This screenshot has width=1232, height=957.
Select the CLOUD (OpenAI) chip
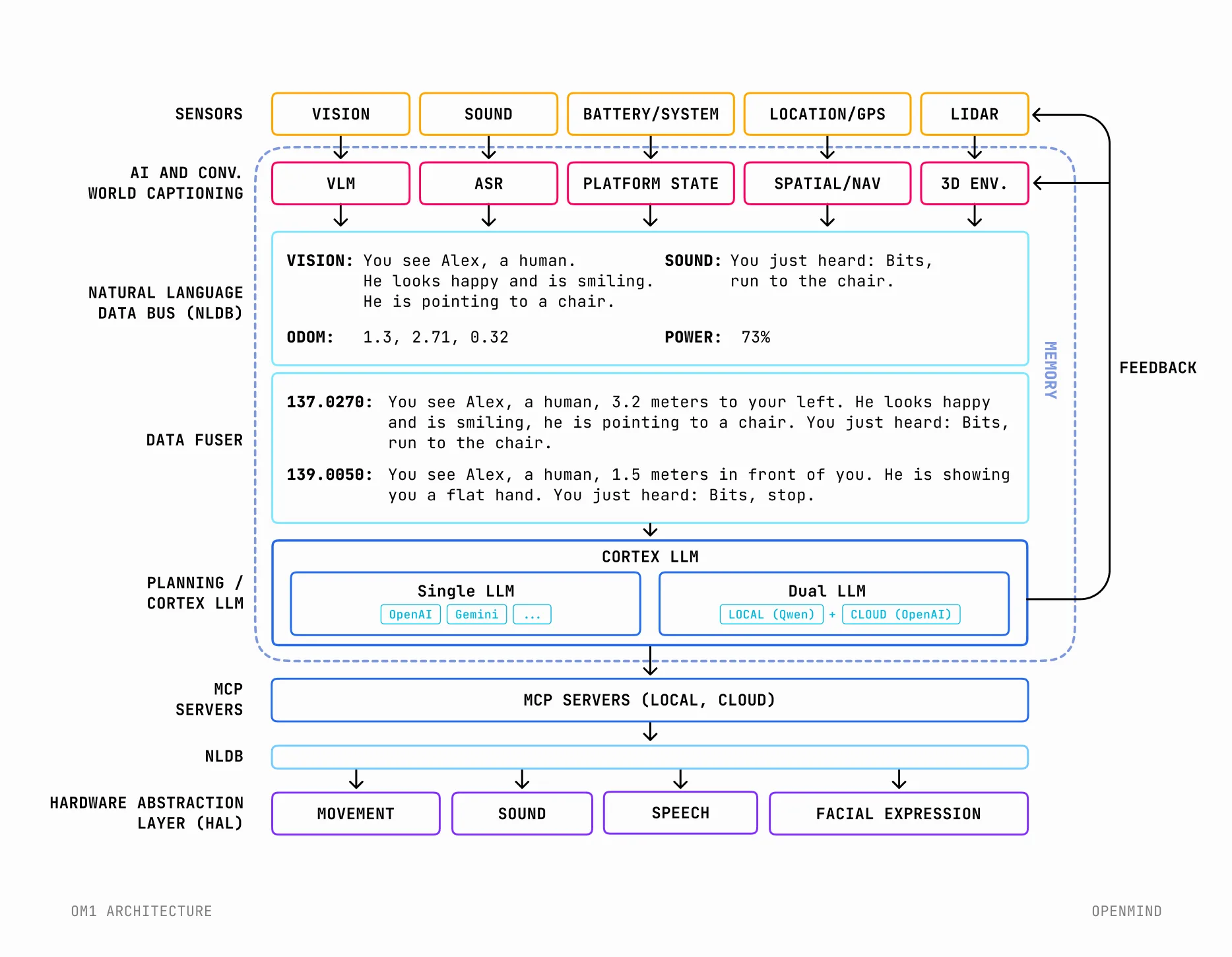tap(901, 614)
